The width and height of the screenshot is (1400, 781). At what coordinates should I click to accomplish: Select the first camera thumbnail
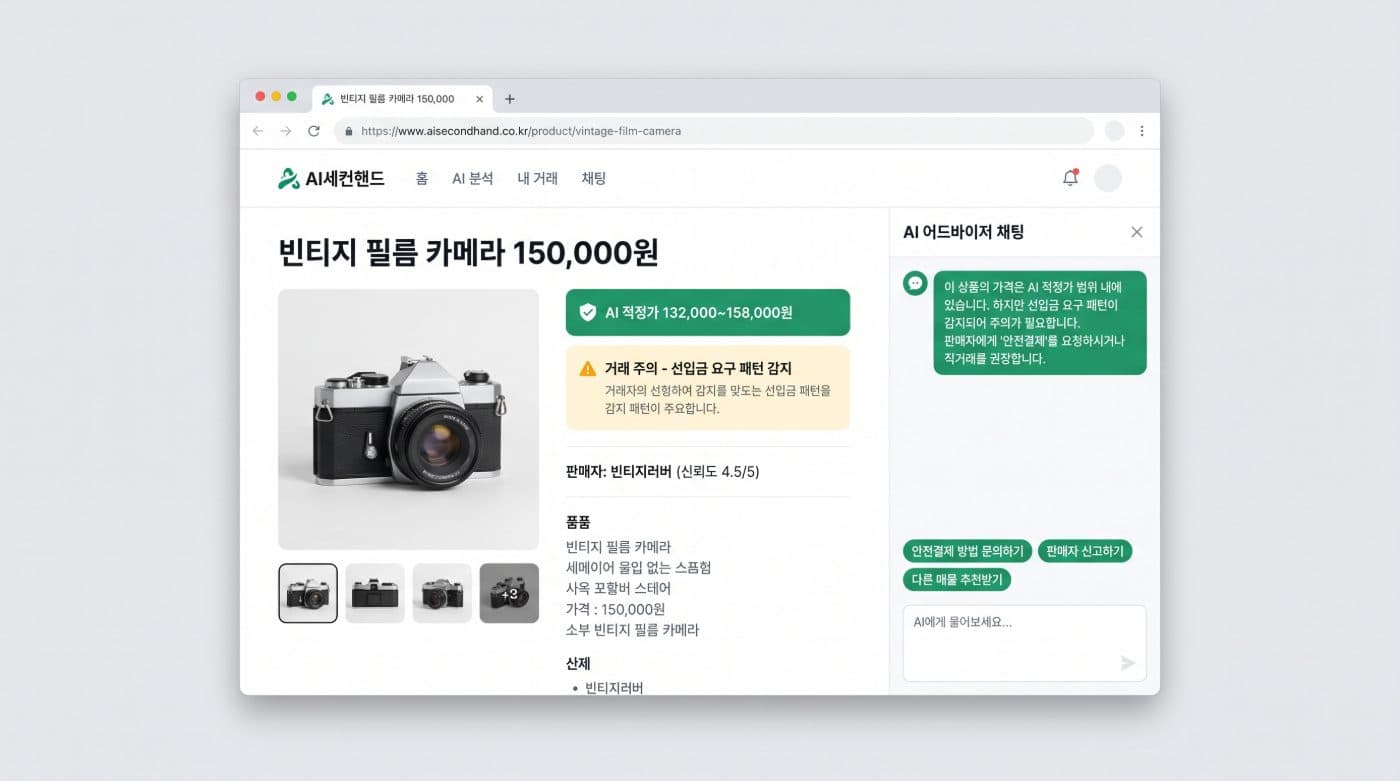click(x=308, y=593)
